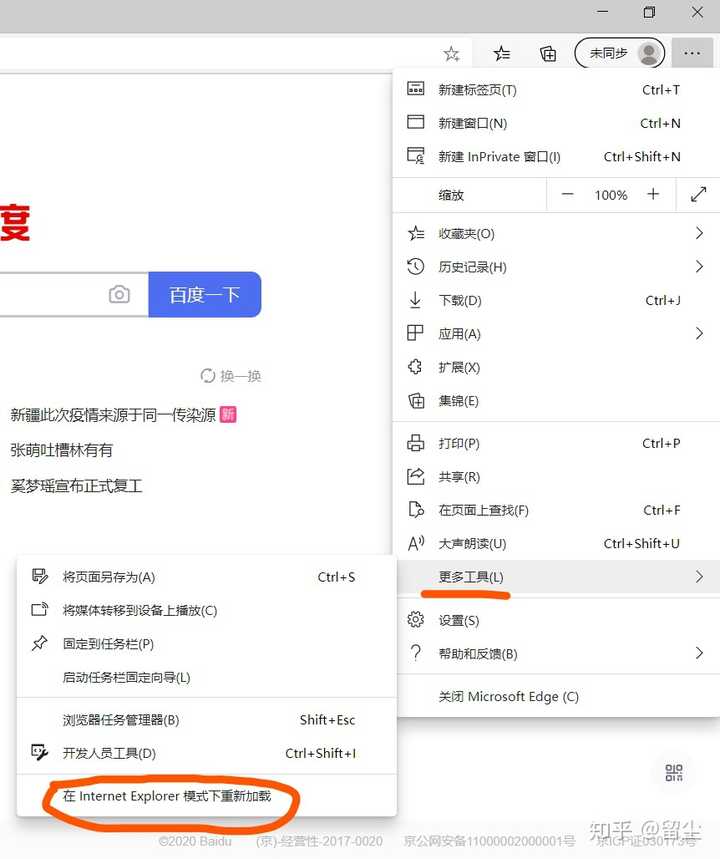Expand the 收藏夹(O) submenu
720x859 pixels.
pyautogui.click(x=556, y=234)
